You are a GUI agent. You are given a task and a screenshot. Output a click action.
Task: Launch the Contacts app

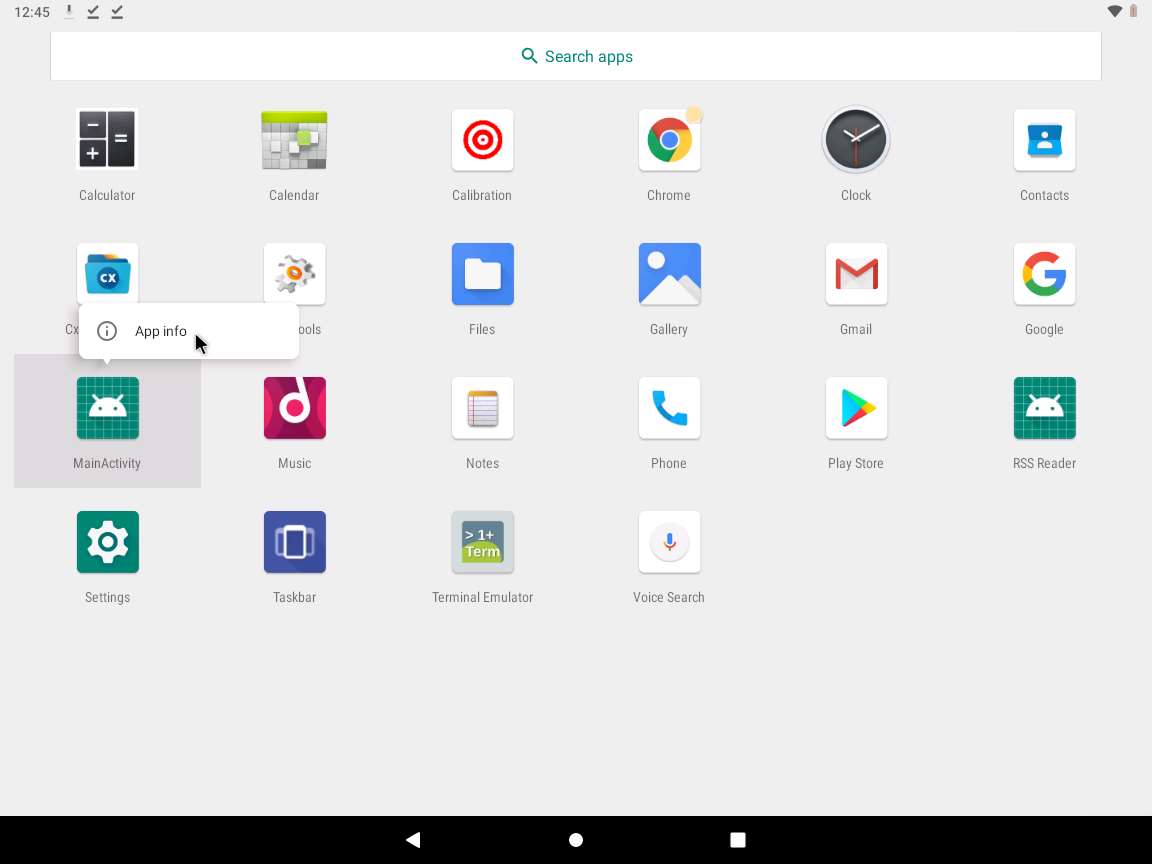1044,140
